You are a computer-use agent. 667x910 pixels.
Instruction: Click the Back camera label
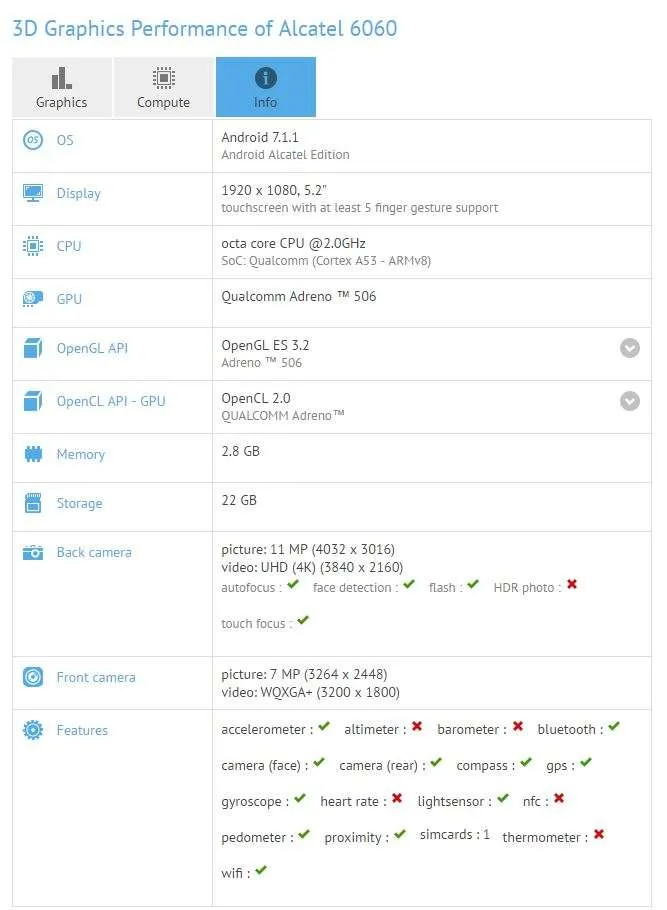pyautogui.click(x=94, y=552)
